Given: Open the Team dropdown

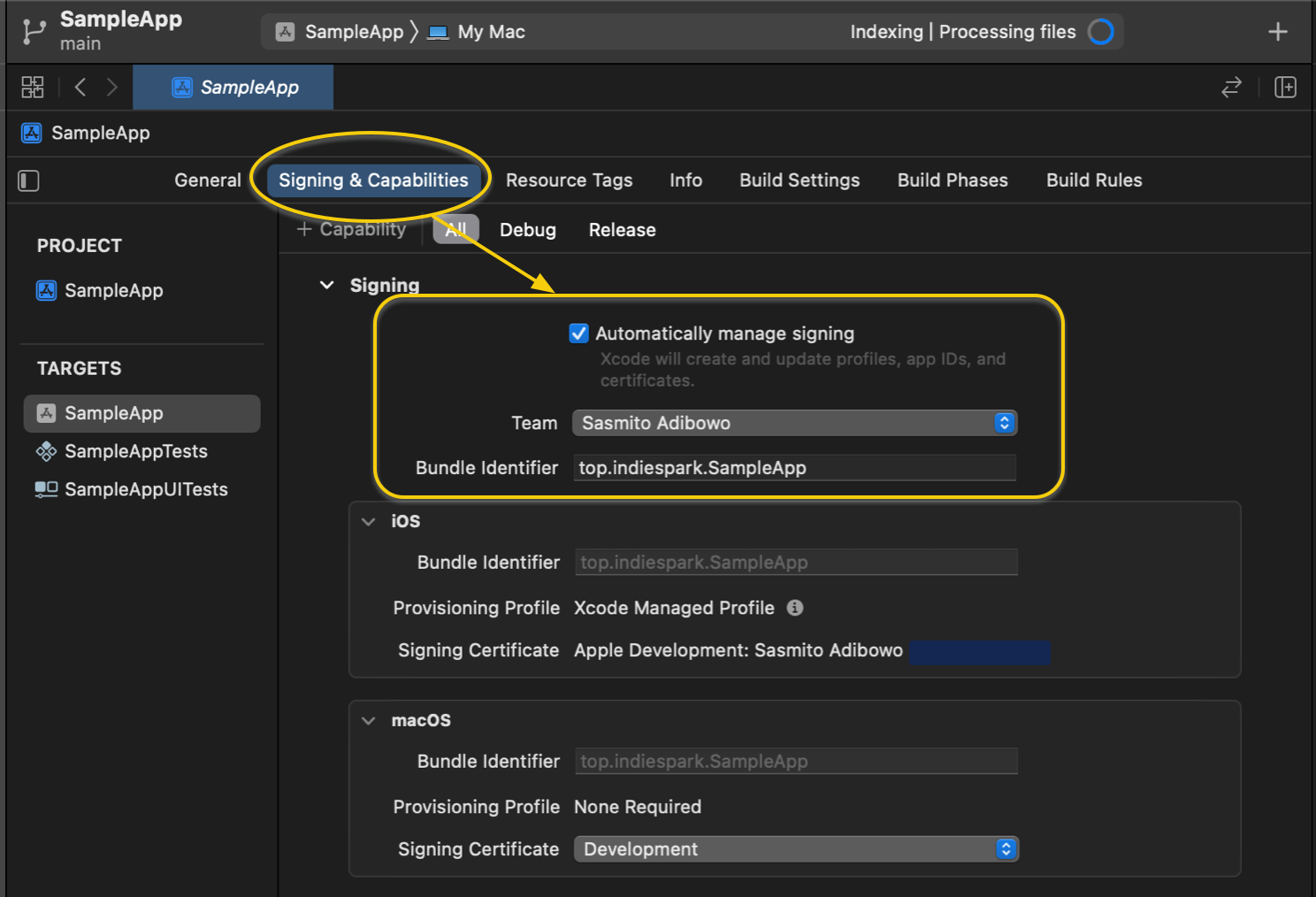Looking at the screenshot, I should click(x=795, y=423).
